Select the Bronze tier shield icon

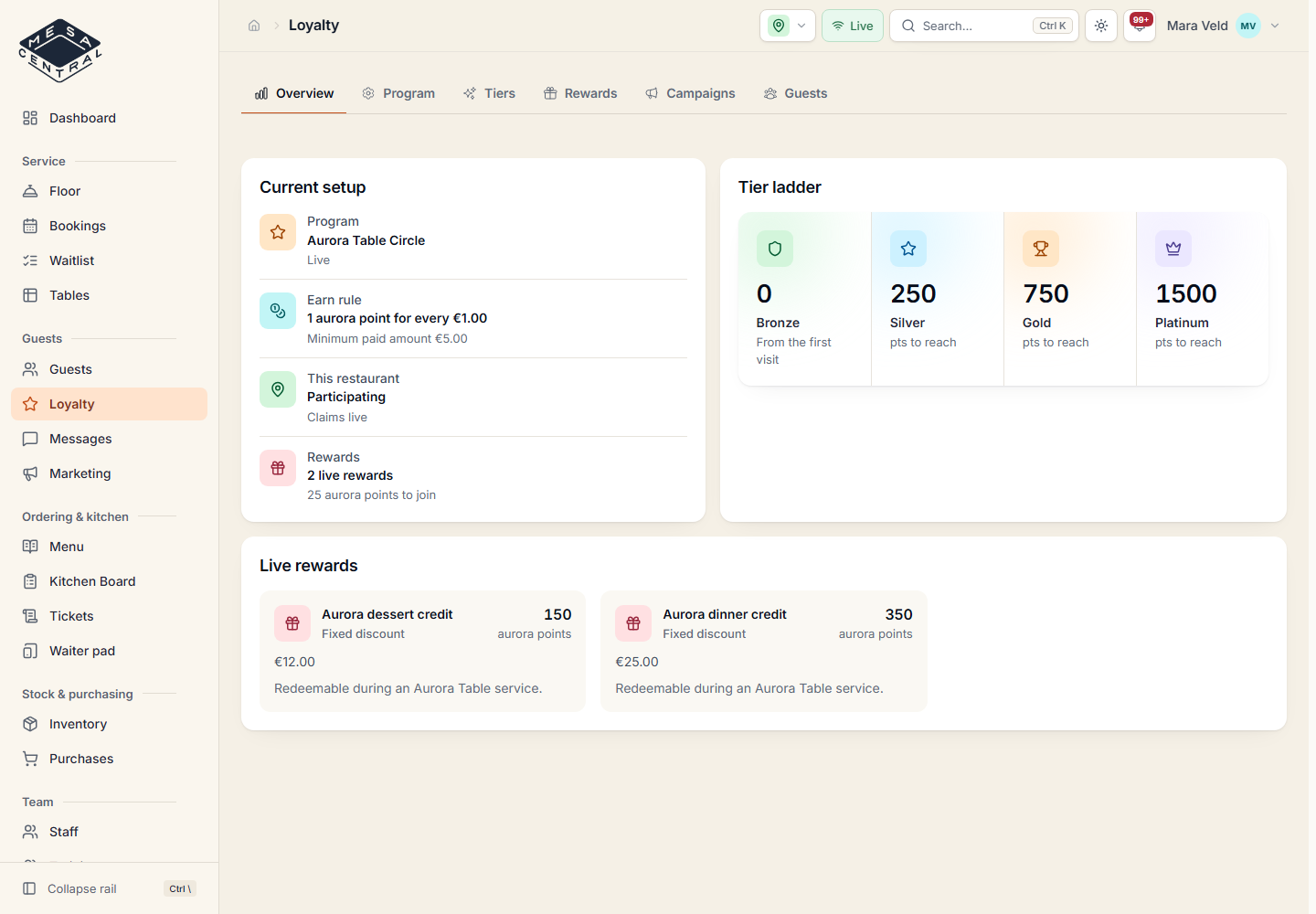coord(775,249)
